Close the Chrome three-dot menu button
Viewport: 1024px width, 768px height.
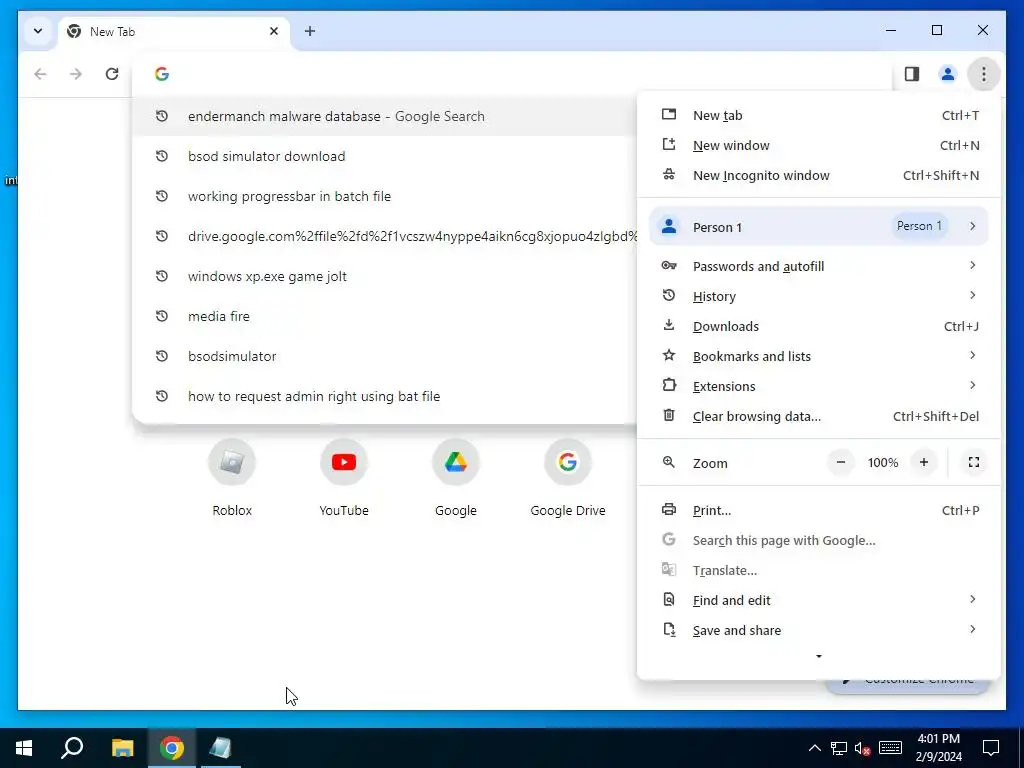984,74
